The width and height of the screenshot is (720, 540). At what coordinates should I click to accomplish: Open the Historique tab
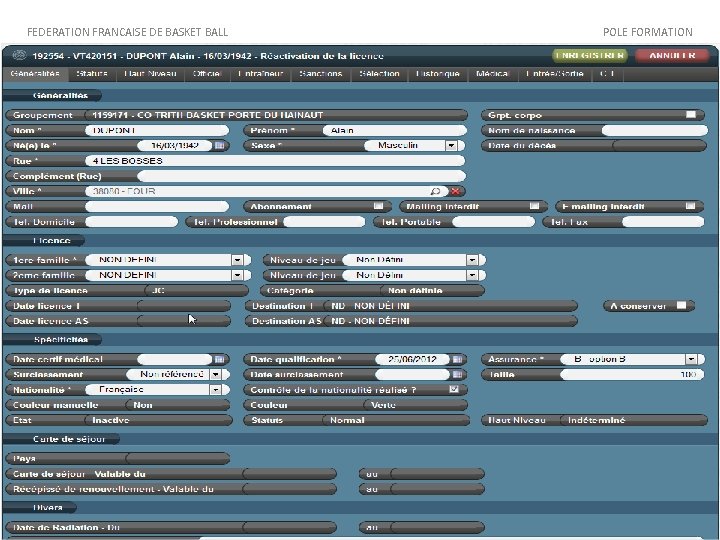(438, 73)
